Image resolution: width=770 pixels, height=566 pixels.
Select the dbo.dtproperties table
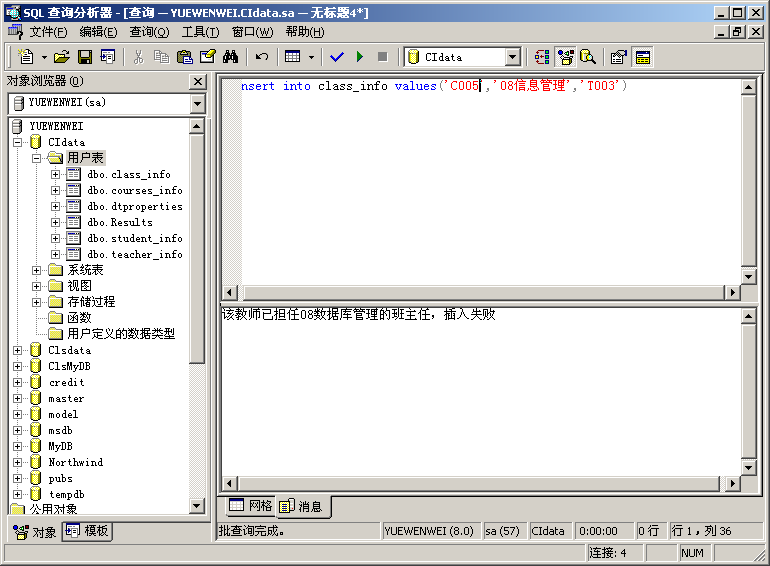[135, 207]
